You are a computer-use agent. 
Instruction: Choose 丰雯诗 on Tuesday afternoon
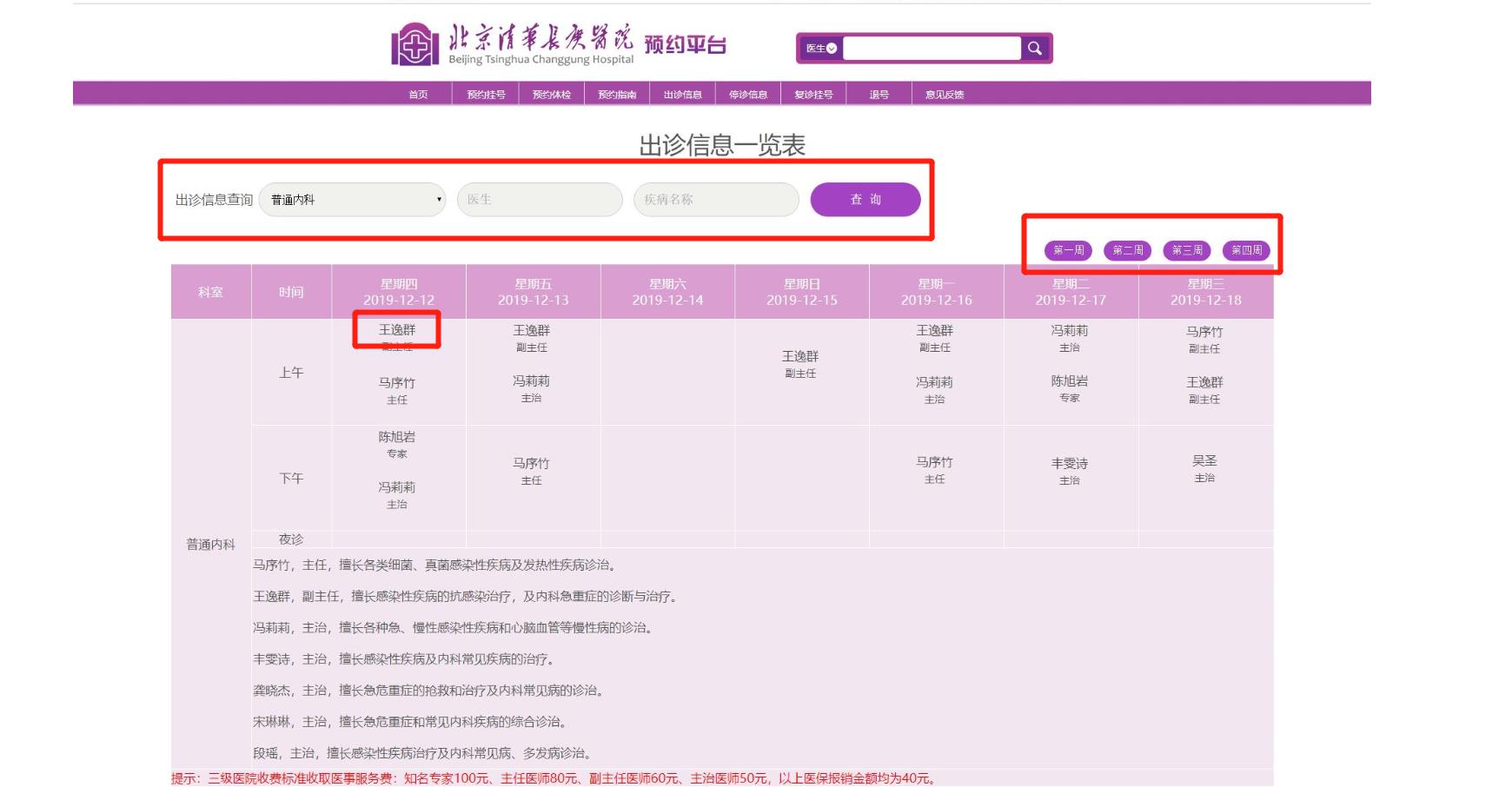click(x=1069, y=464)
